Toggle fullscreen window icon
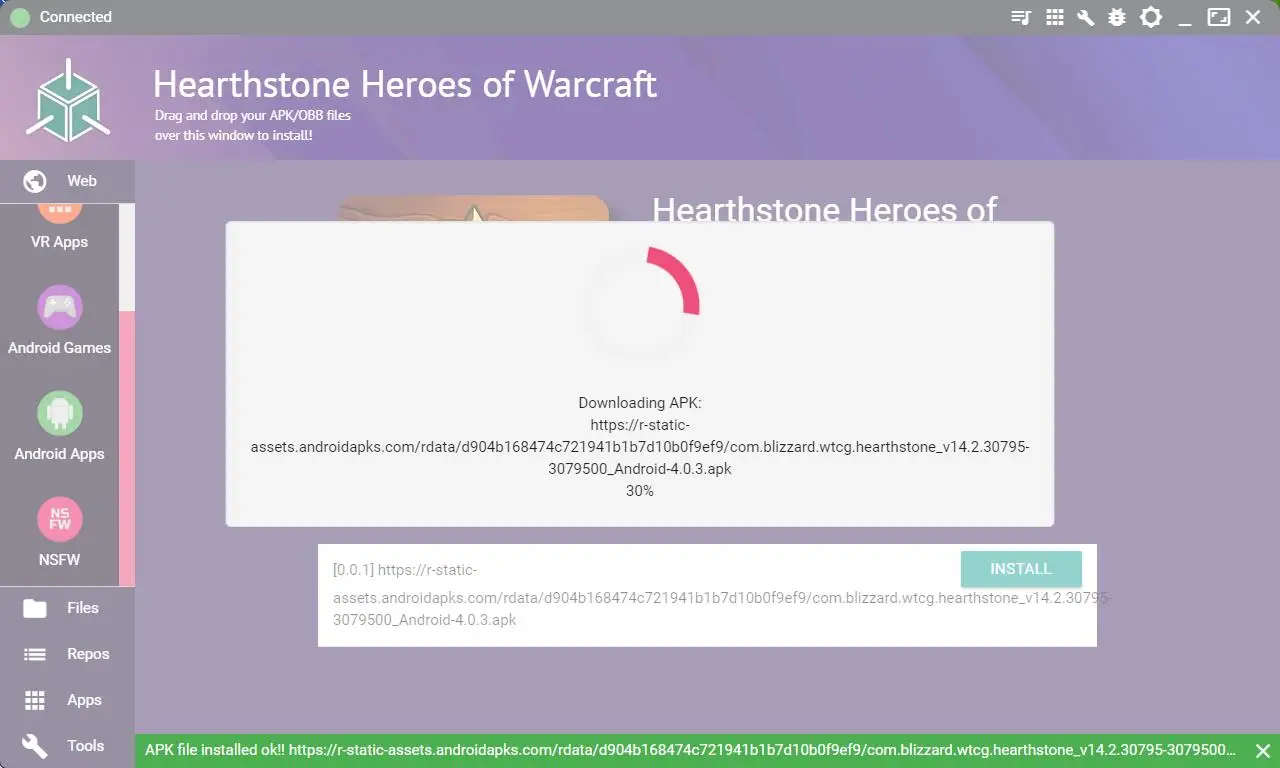 coord(1218,17)
